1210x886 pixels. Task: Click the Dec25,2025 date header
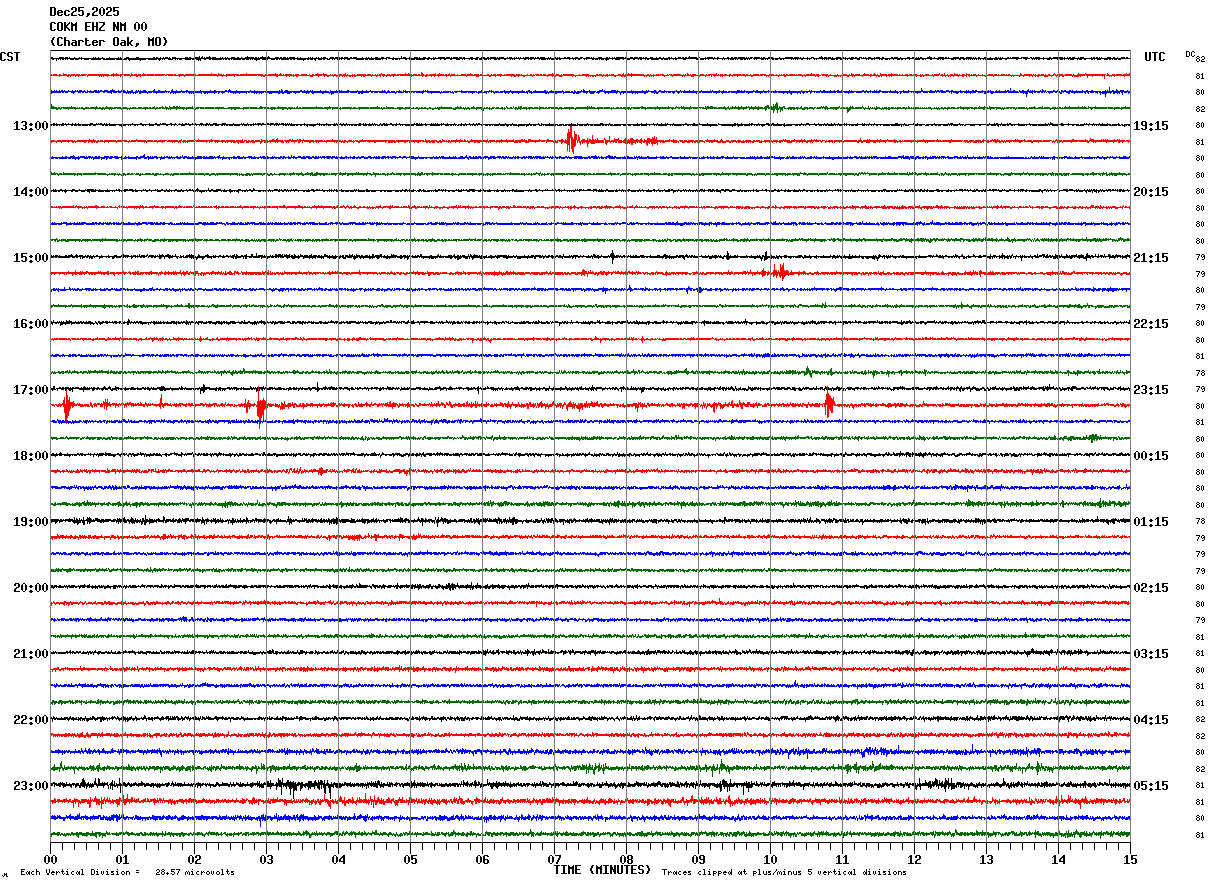(x=84, y=12)
